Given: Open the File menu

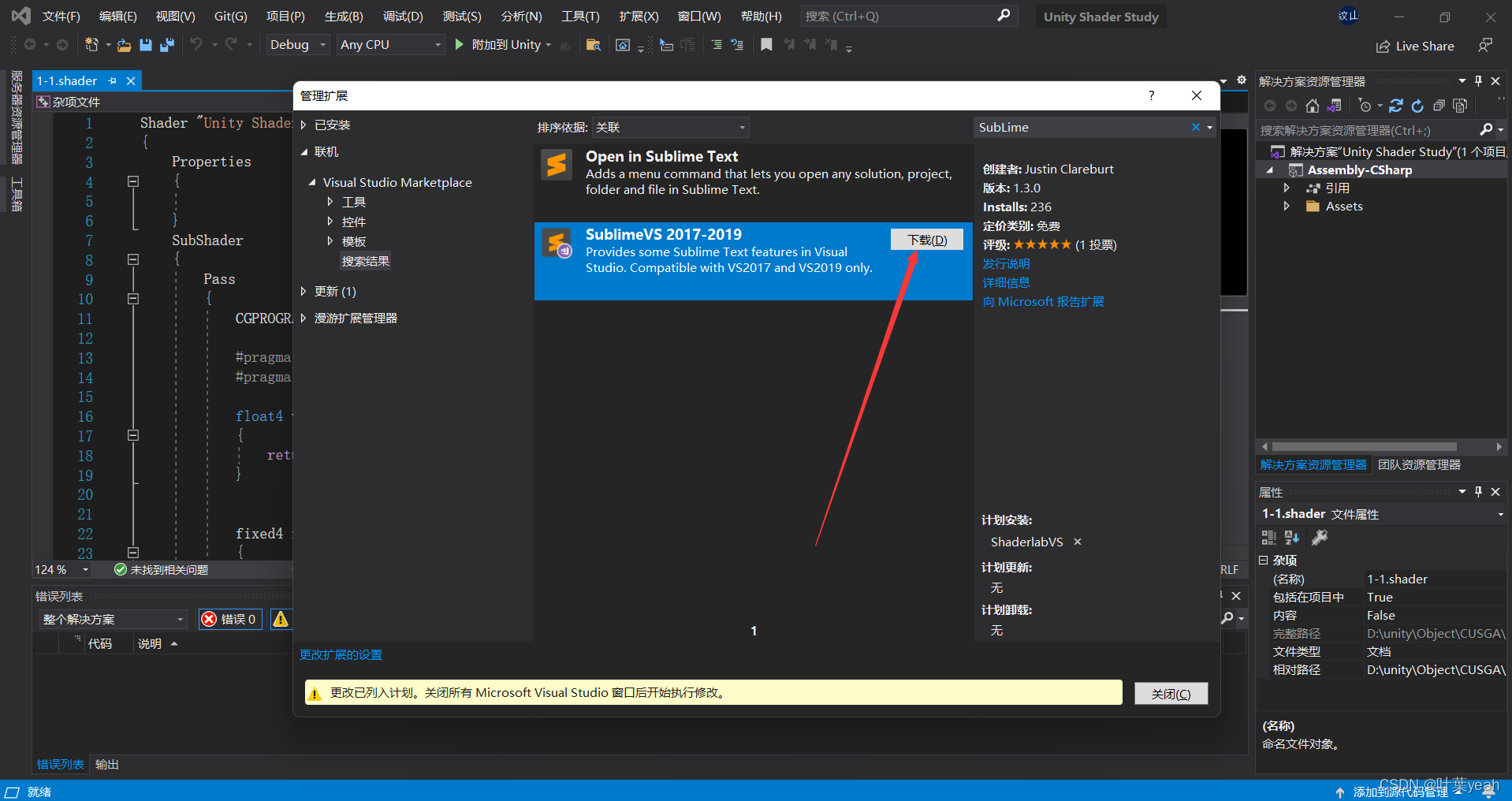Looking at the screenshot, I should pyautogui.click(x=61, y=16).
